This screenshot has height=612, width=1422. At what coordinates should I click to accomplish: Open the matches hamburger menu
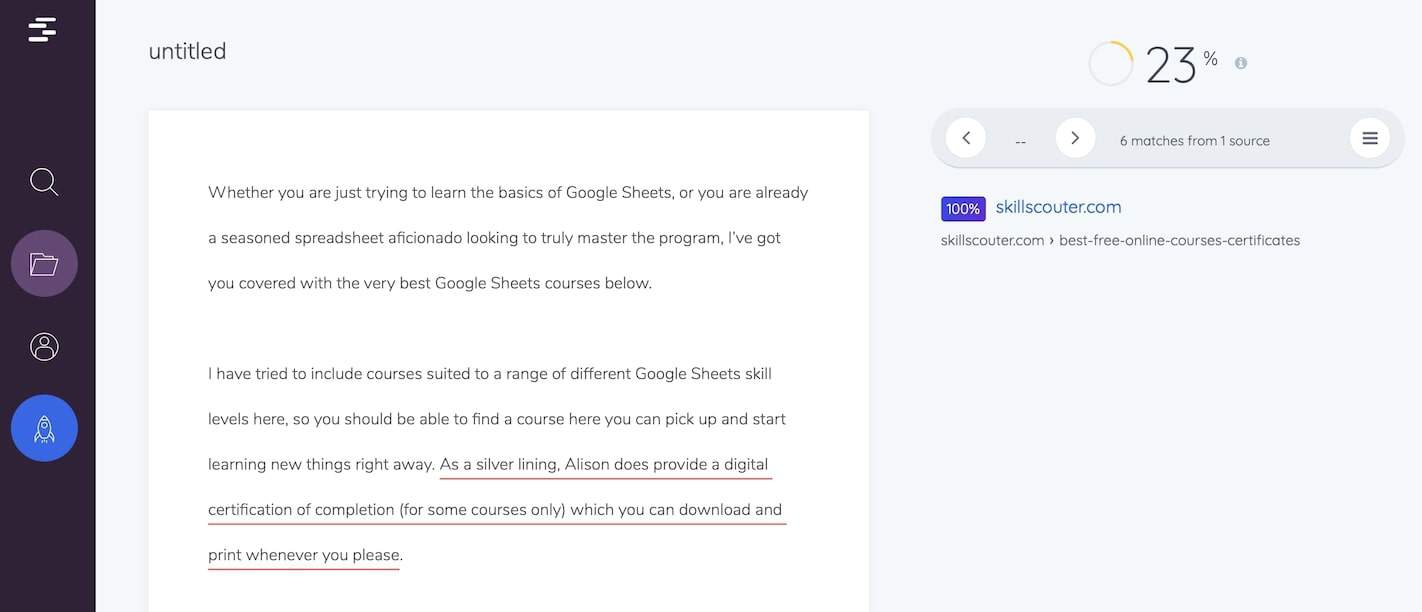click(x=1370, y=138)
